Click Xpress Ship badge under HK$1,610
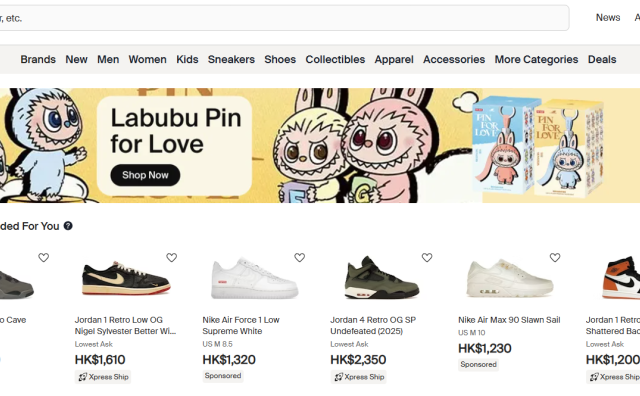Screen dimensions: 640x396 pos(103,377)
